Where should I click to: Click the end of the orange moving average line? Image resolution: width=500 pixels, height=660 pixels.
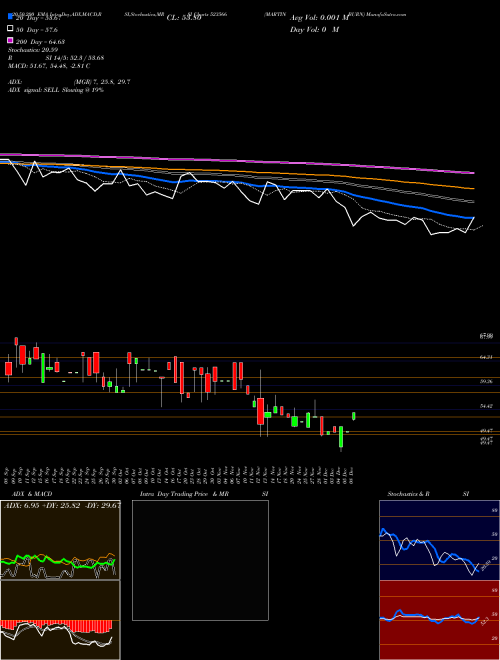(x=474, y=188)
